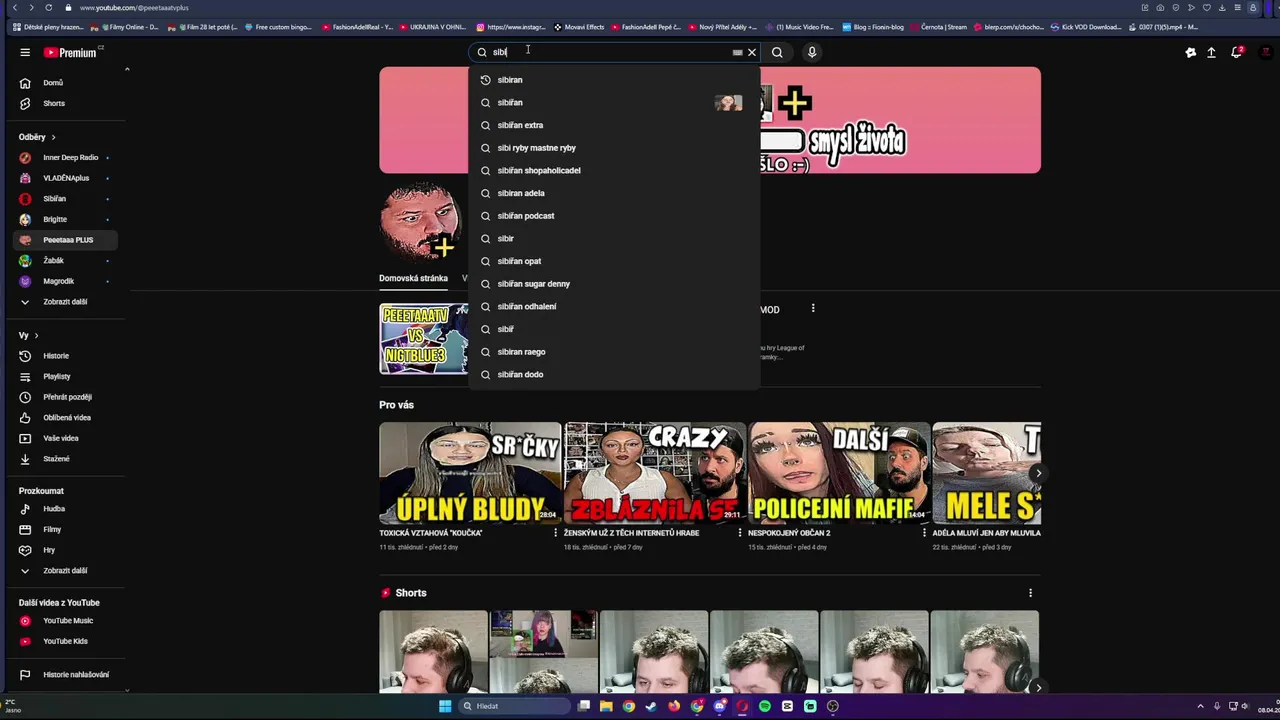The width and height of the screenshot is (1280, 720).
Task: Open File Explorer from taskbar
Action: click(606, 706)
